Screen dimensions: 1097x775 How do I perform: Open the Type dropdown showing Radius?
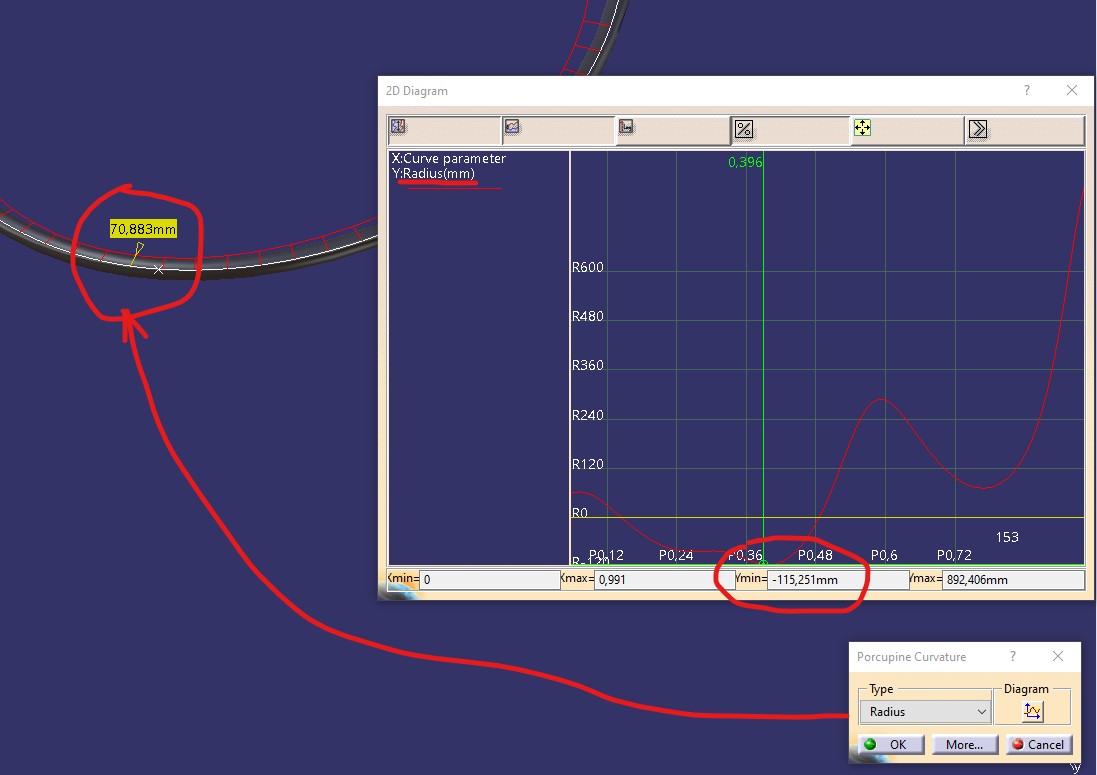pyautogui.click(x=925, y=712)
